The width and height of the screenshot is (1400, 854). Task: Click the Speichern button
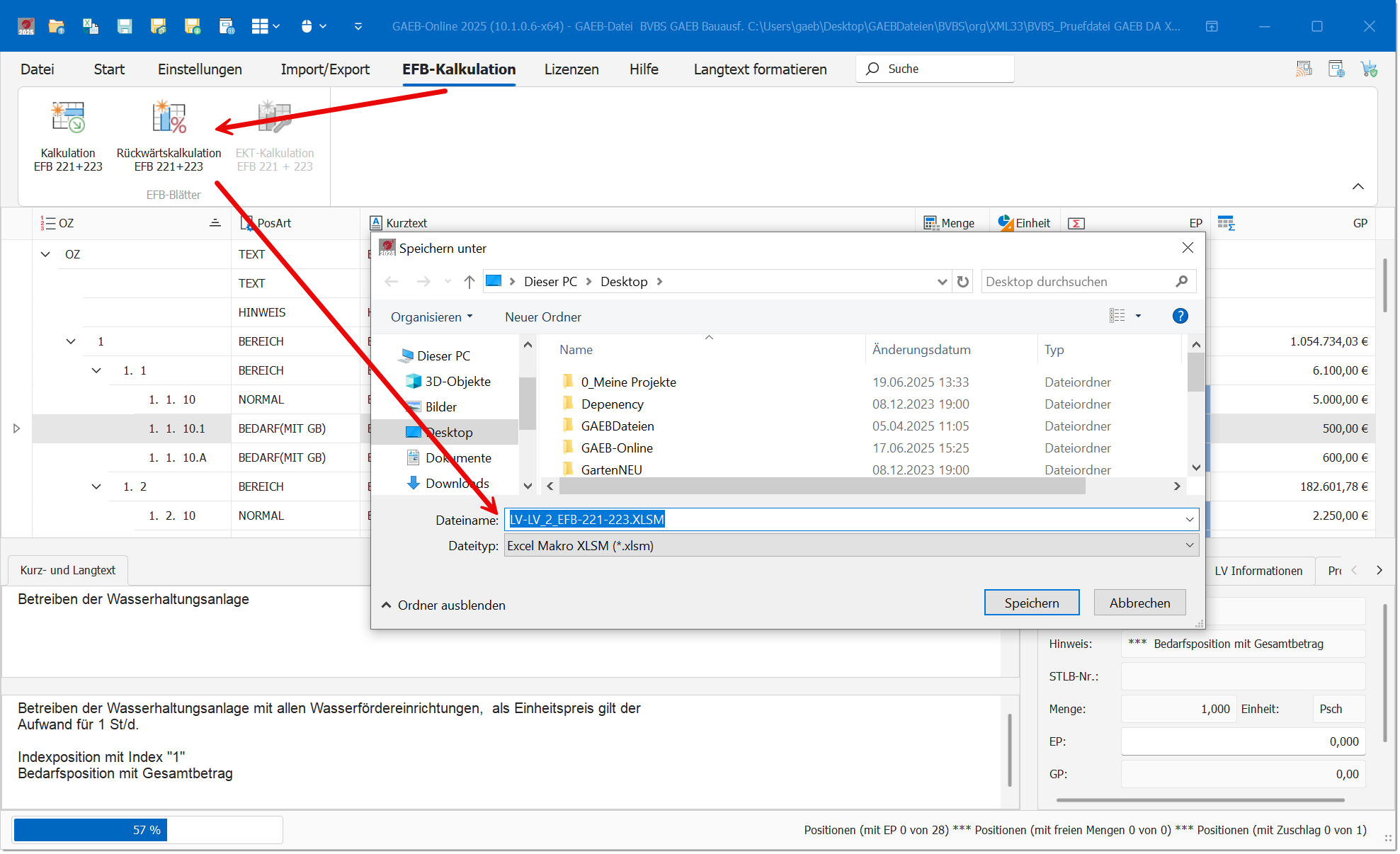click(x=1031, y=603)
